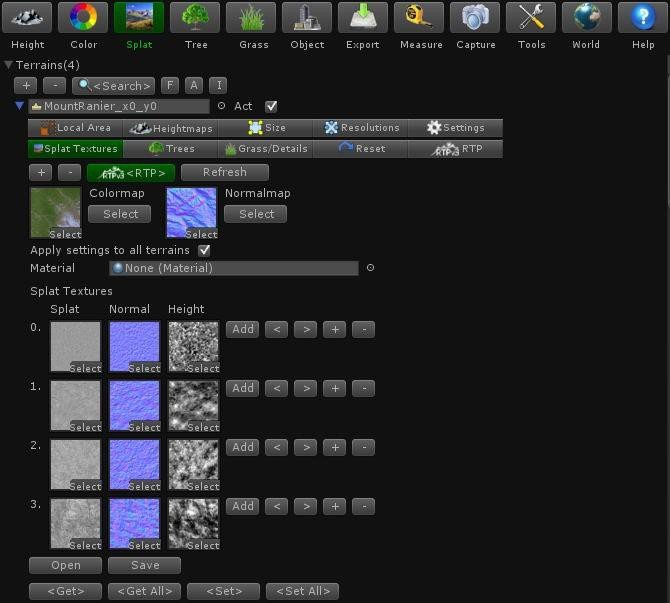Click plus button above Colormap
This screenshot has height=603, width=670.
coord(41,173)
